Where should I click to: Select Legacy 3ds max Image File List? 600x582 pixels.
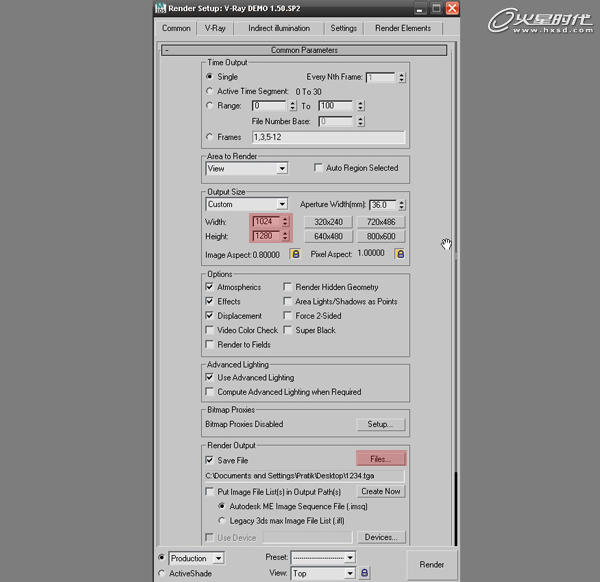[222, 520]
